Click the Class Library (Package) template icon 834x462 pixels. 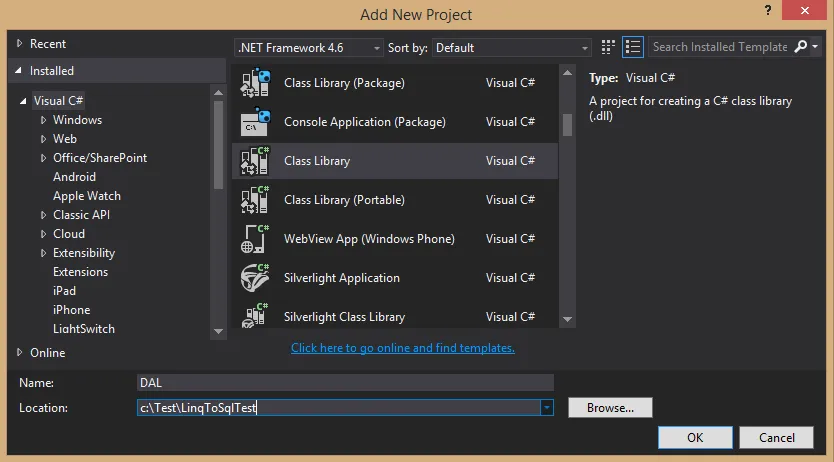(256, 83)
